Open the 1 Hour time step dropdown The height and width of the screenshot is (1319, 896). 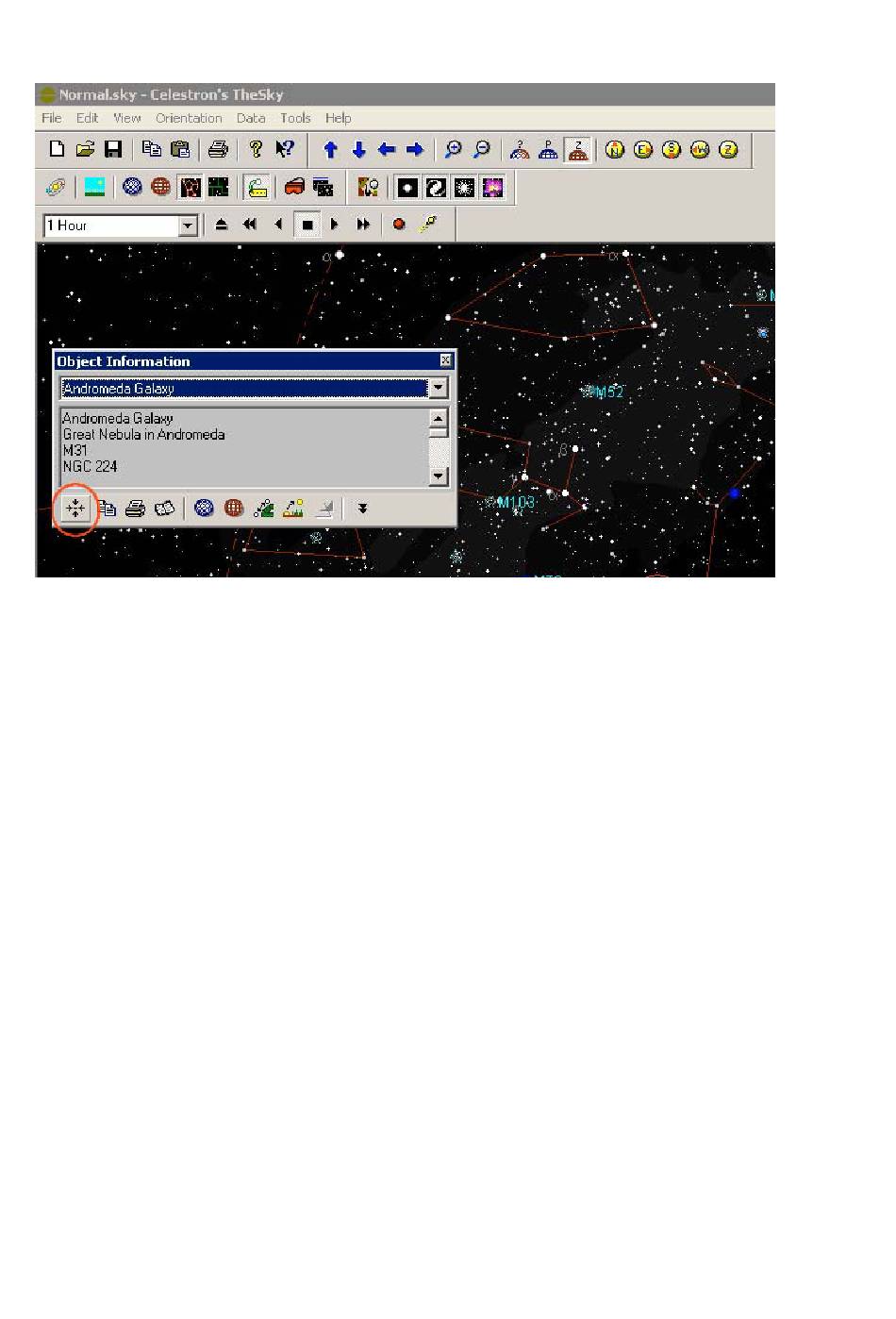pyautogui.click(x=188, y=225)
